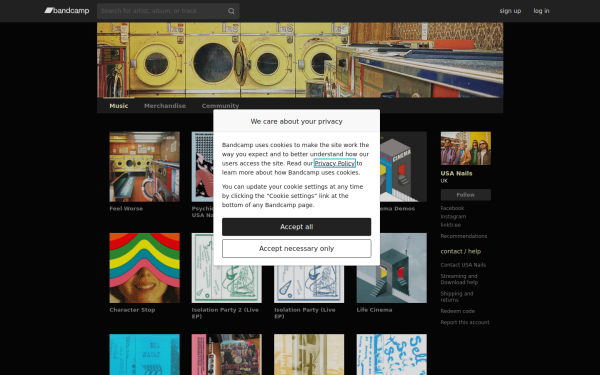The image size is (600, 375).
Task: Open Streaming and Download help
Action: (x=459, y=279)
